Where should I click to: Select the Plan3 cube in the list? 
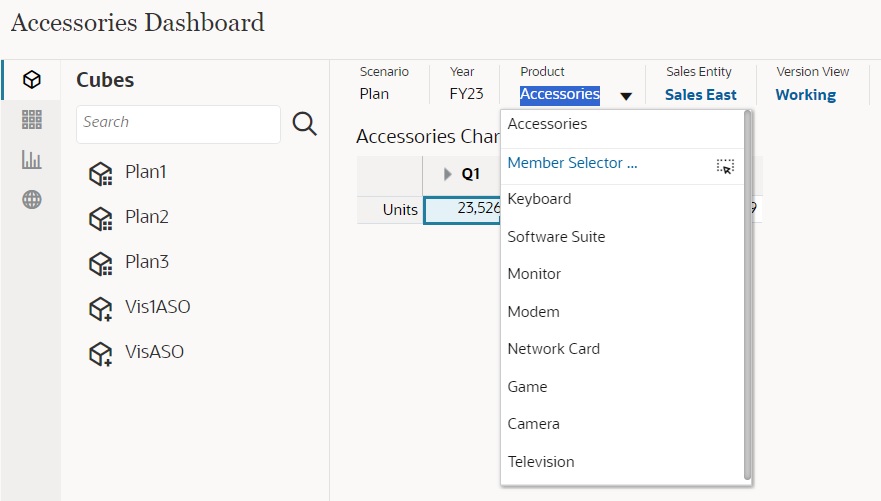pos(146,262)
